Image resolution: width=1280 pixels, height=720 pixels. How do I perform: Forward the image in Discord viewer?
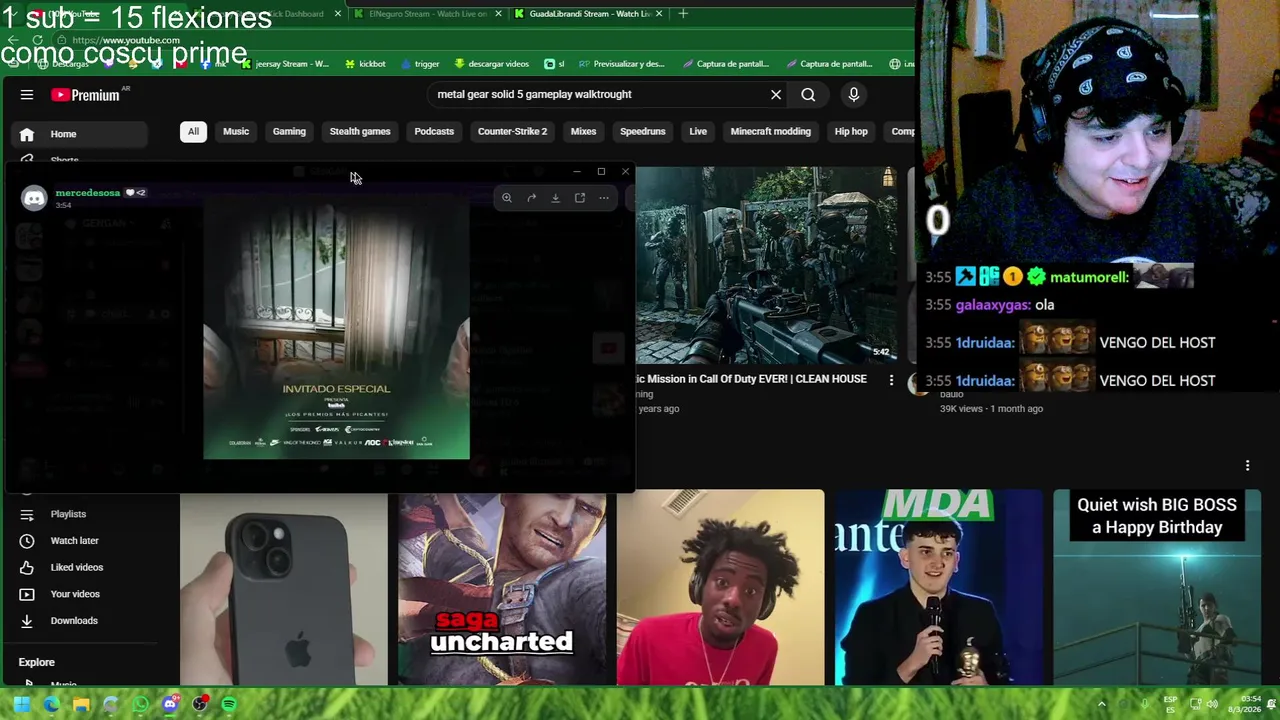click(531, 198)
